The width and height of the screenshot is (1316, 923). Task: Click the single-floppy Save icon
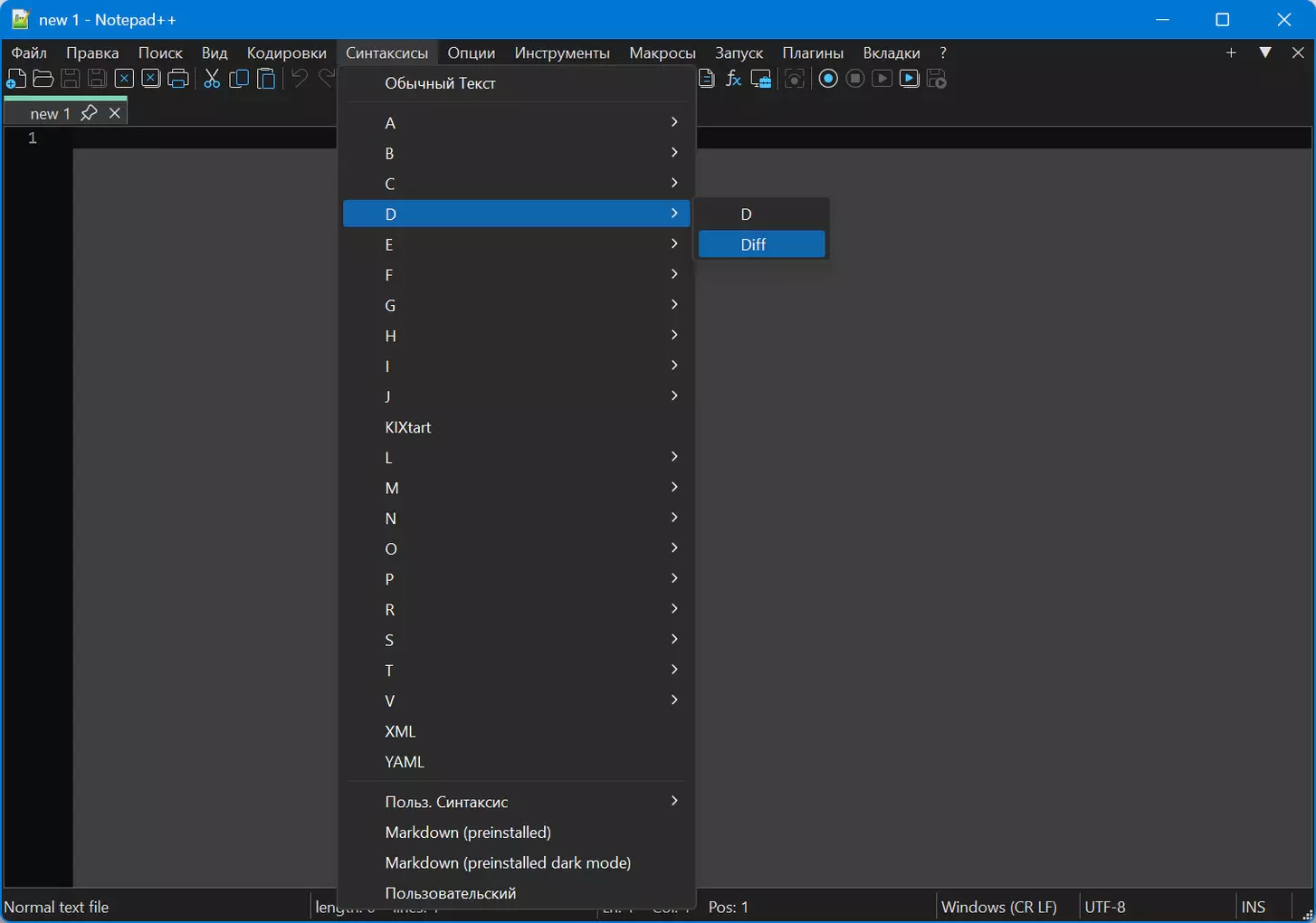(70, 79)
